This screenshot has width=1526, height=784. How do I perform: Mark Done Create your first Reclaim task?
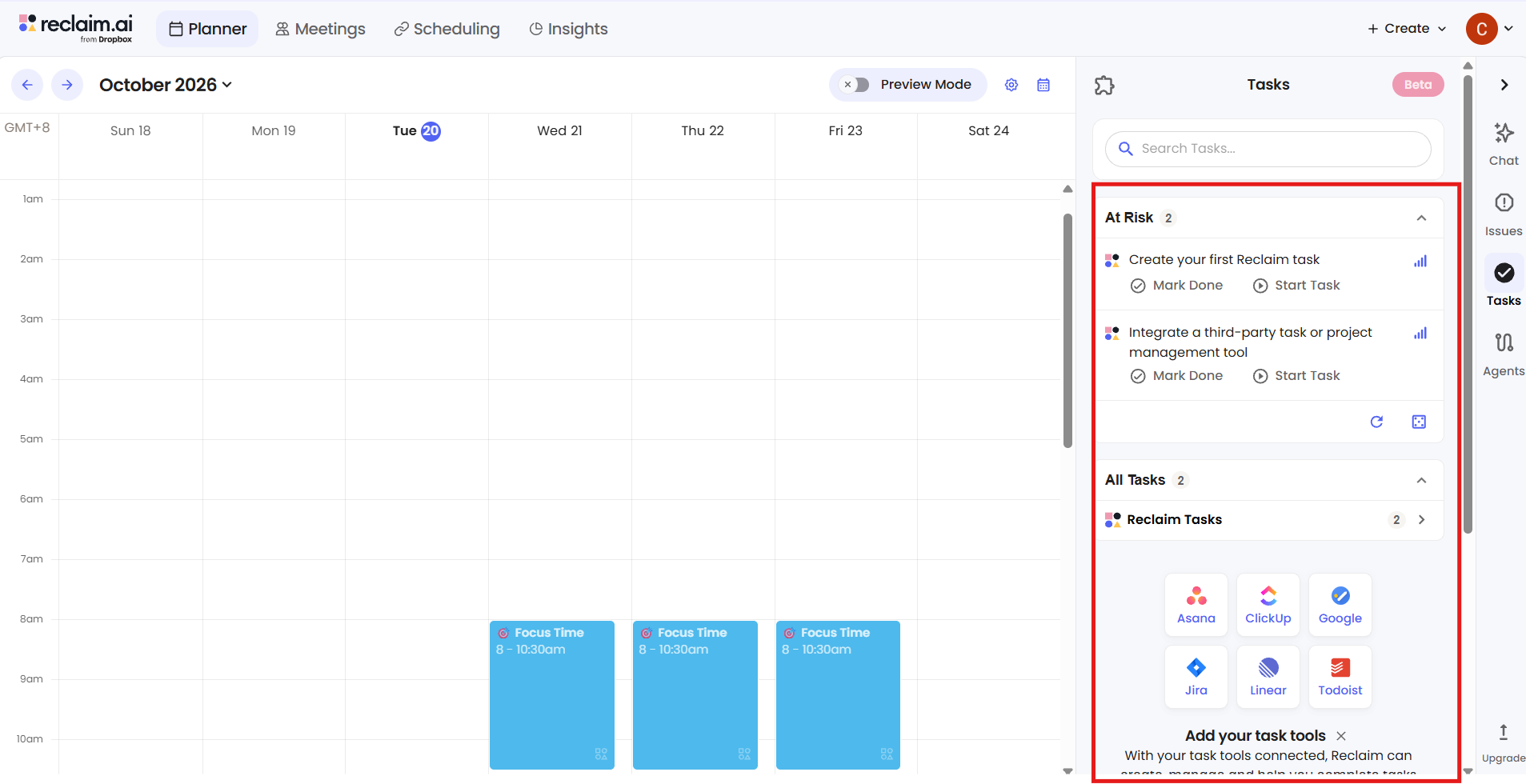[1176, 286]
